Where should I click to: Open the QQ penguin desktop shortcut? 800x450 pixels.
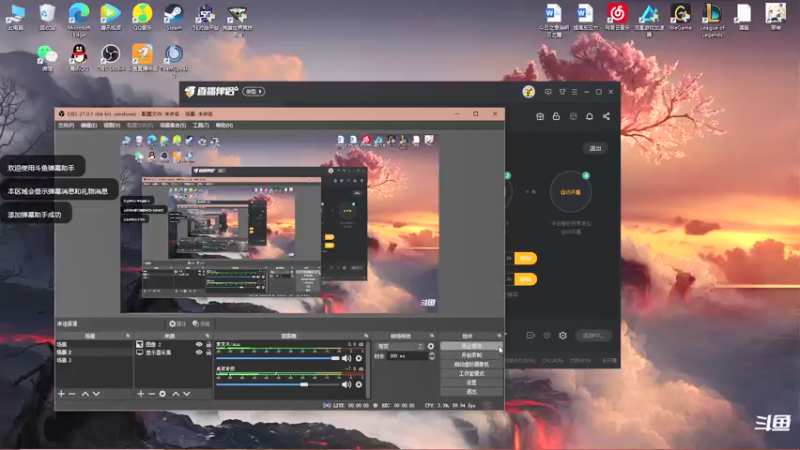click(x=79, y=57)
